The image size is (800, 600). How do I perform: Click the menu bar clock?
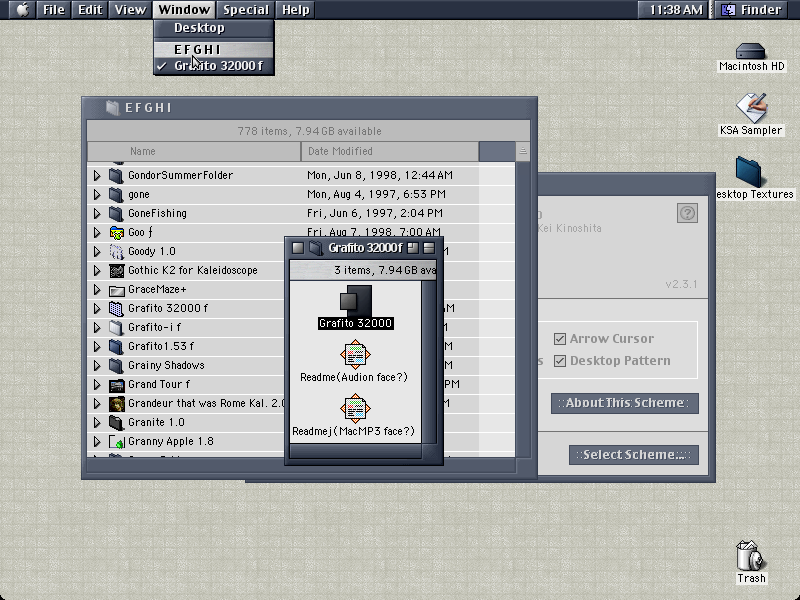point(676,10)
